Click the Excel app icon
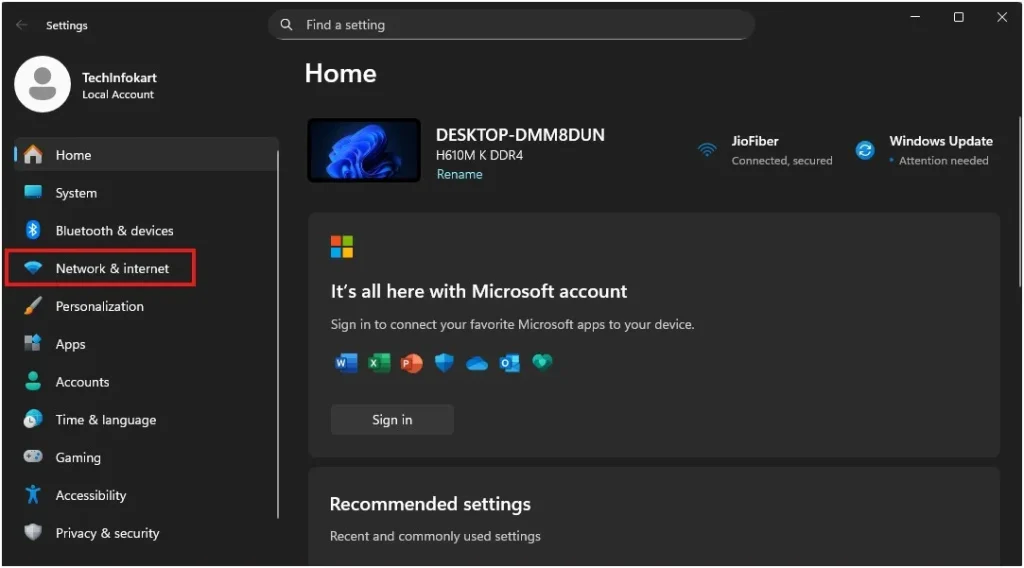This screenshot has height=568, width=1024. pos(379,363)
